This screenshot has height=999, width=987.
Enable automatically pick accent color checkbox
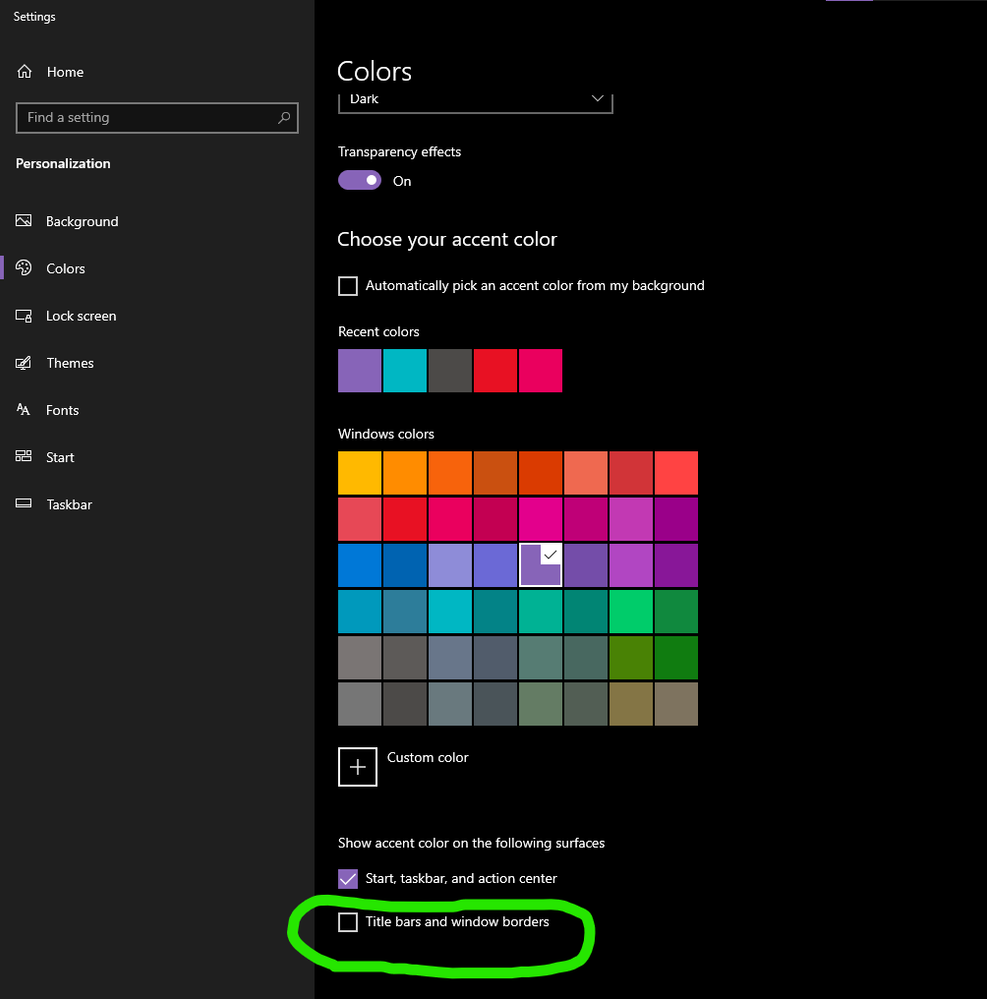click(348, 286)
